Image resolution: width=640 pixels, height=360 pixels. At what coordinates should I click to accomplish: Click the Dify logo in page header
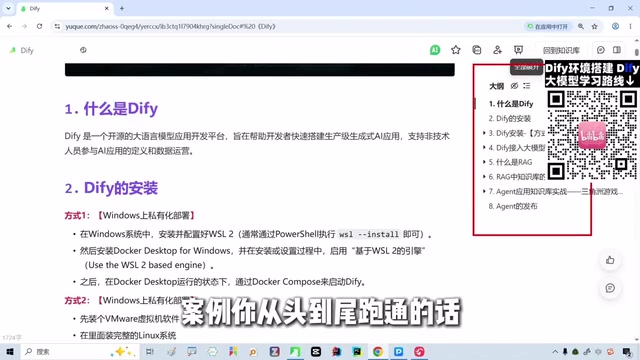(13, 50)
